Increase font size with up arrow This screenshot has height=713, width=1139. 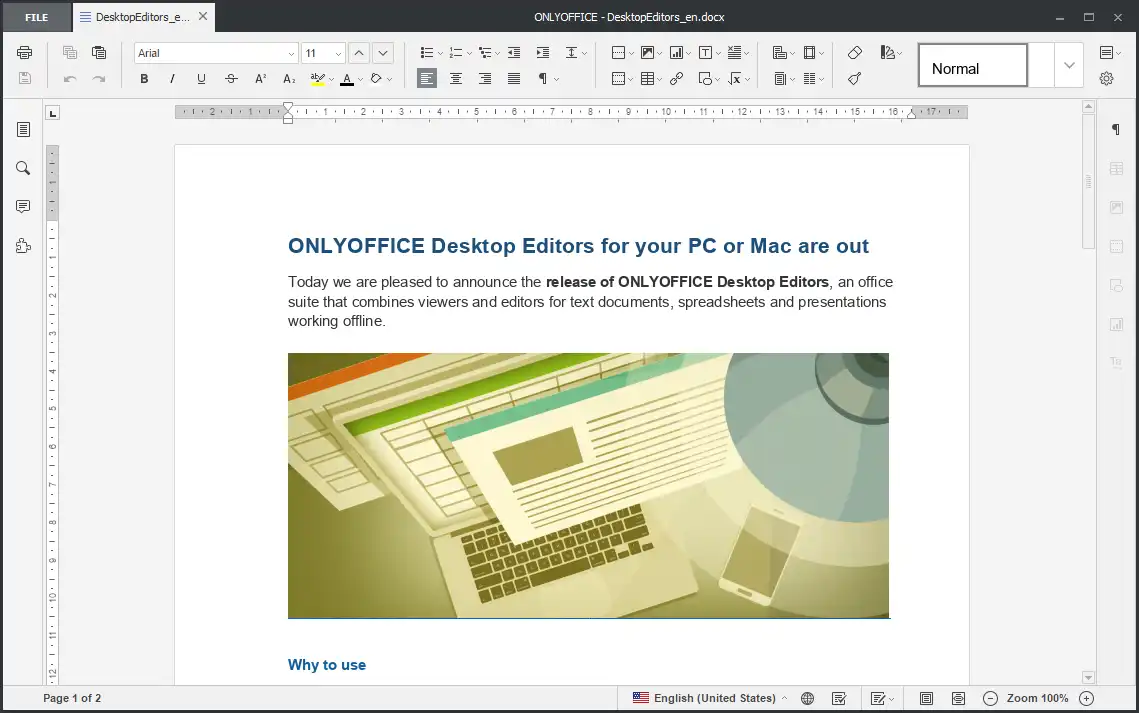(x=359, y=53)
